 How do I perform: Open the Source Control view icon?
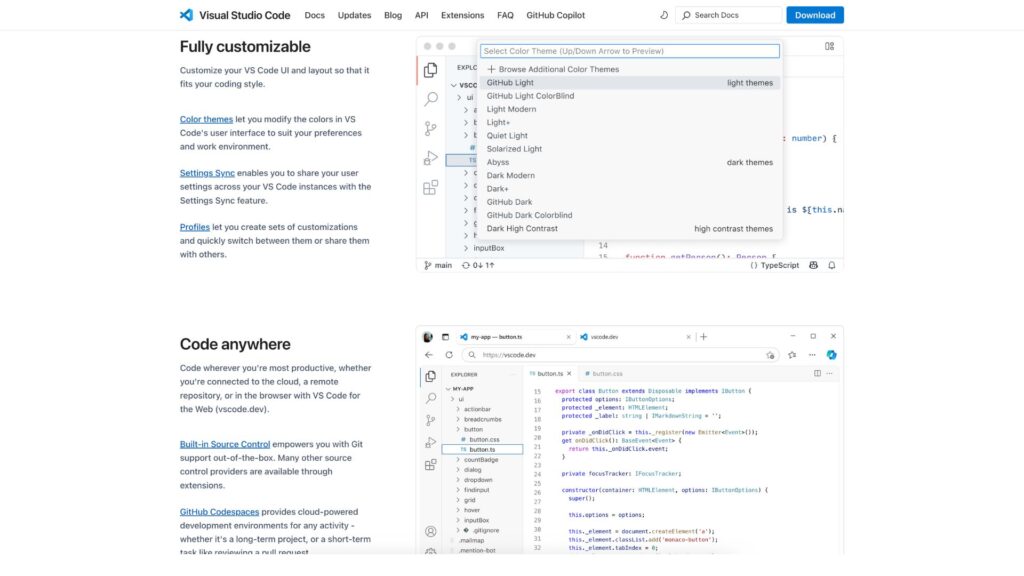[x=431, y=128]
